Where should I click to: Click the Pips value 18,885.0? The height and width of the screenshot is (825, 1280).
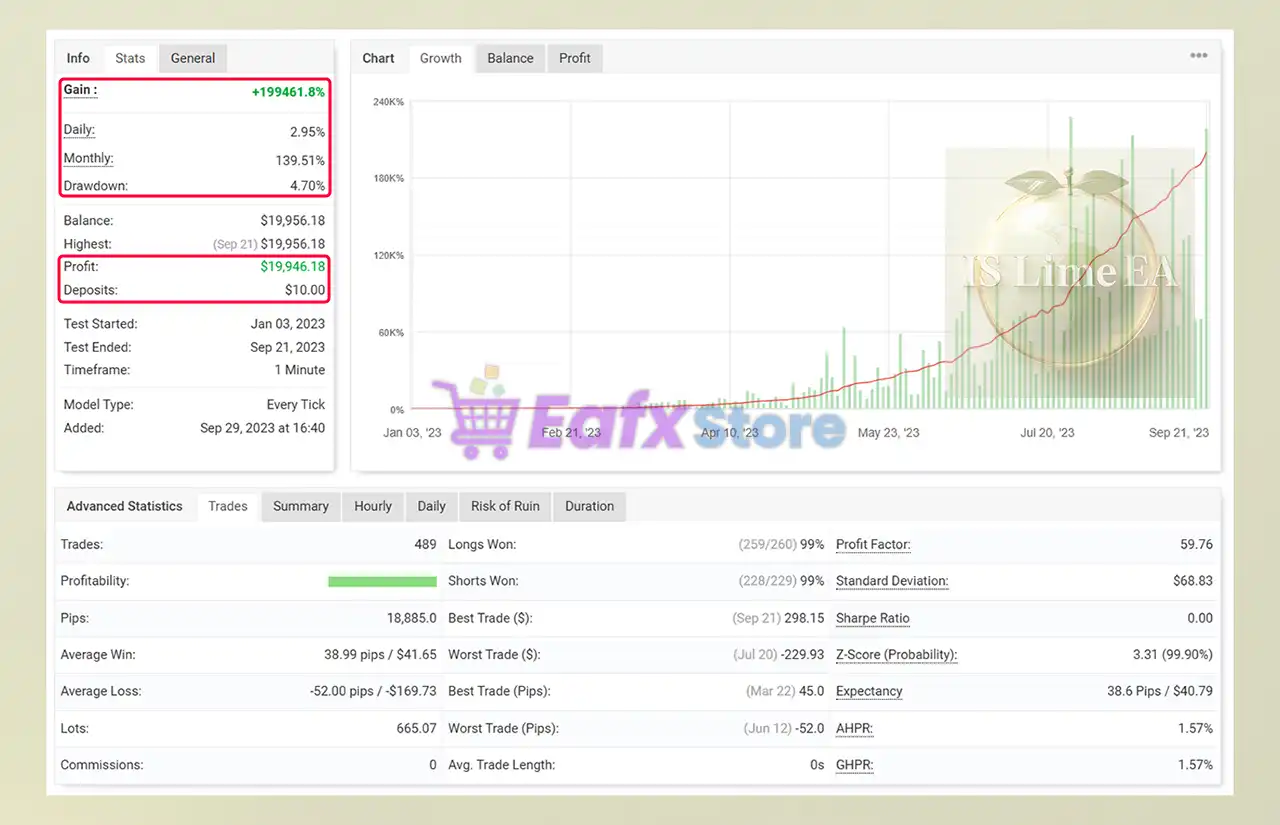tap(412, 618)
